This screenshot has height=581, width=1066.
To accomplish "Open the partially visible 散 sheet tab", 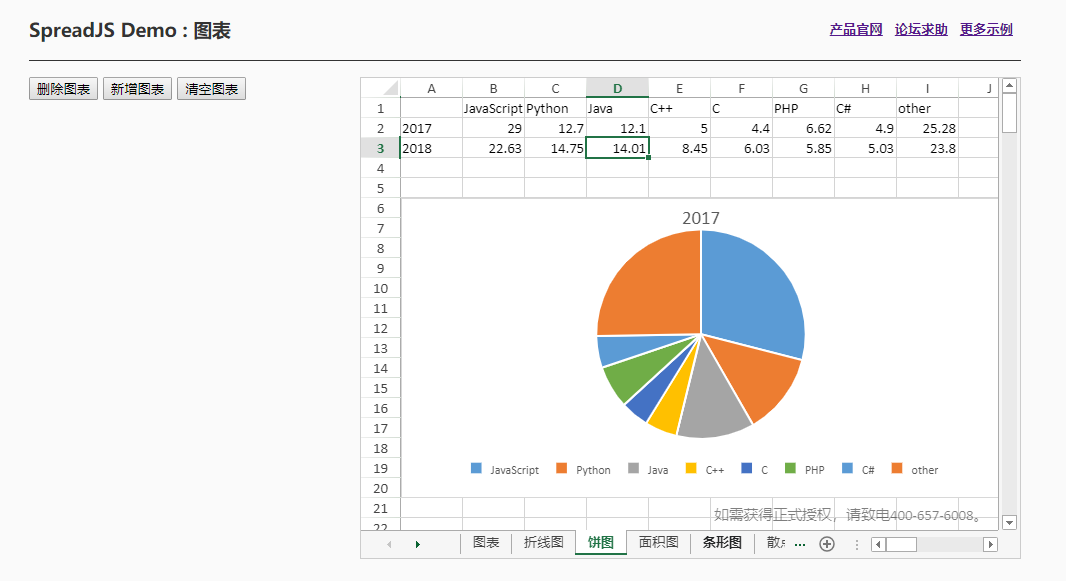I will point(775,542).
